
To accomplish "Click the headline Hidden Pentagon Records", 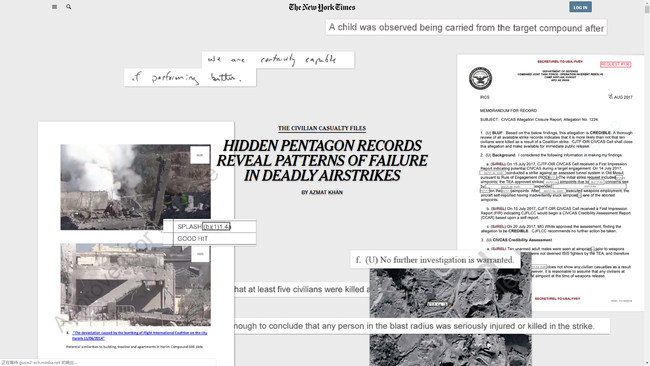I will click(x=322, y=160).
